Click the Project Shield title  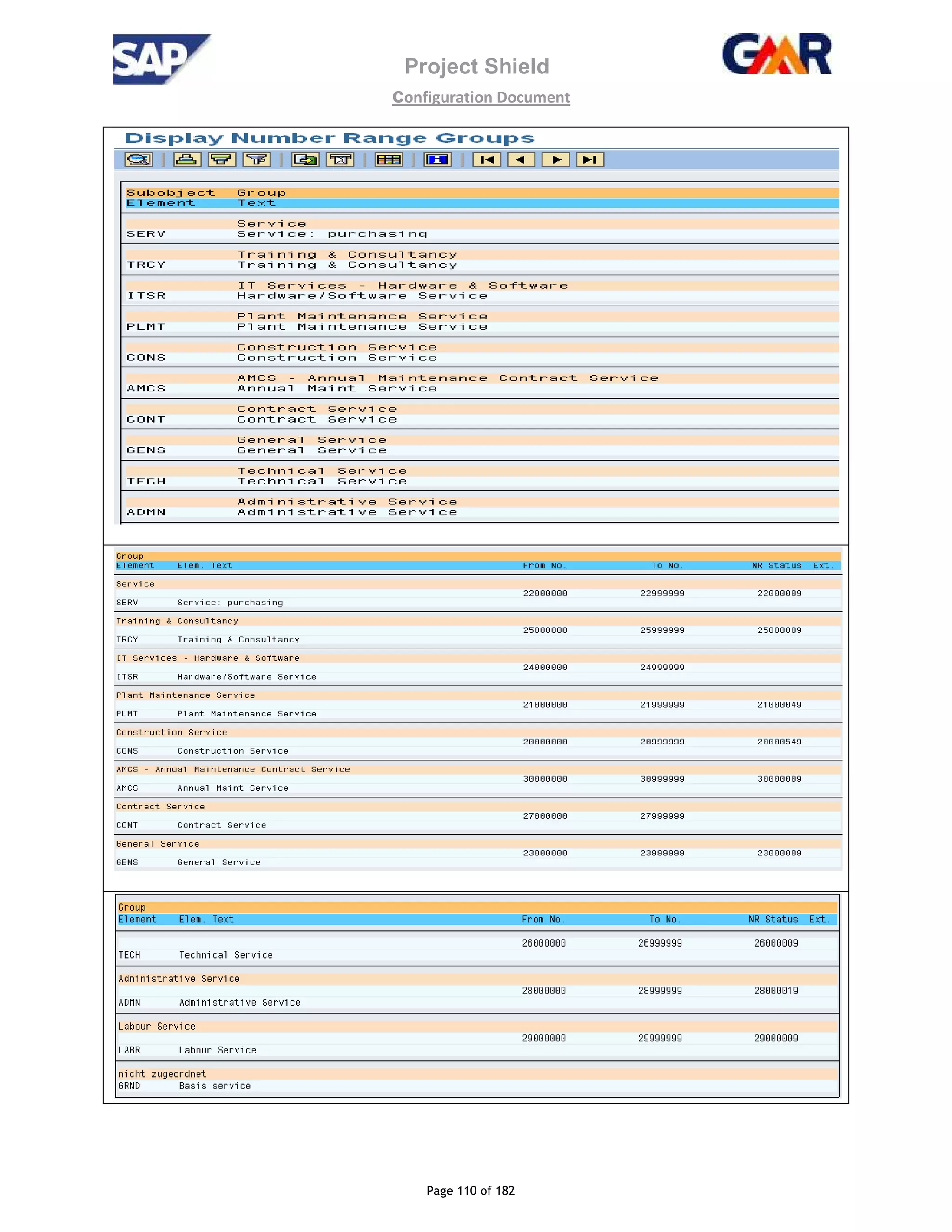pos(476,66)
